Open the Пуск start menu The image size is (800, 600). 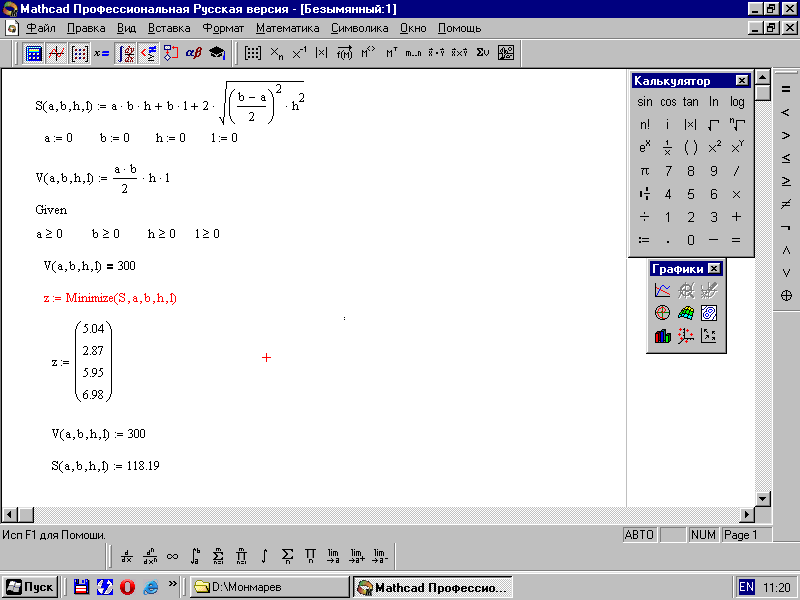tap(30, 587)
